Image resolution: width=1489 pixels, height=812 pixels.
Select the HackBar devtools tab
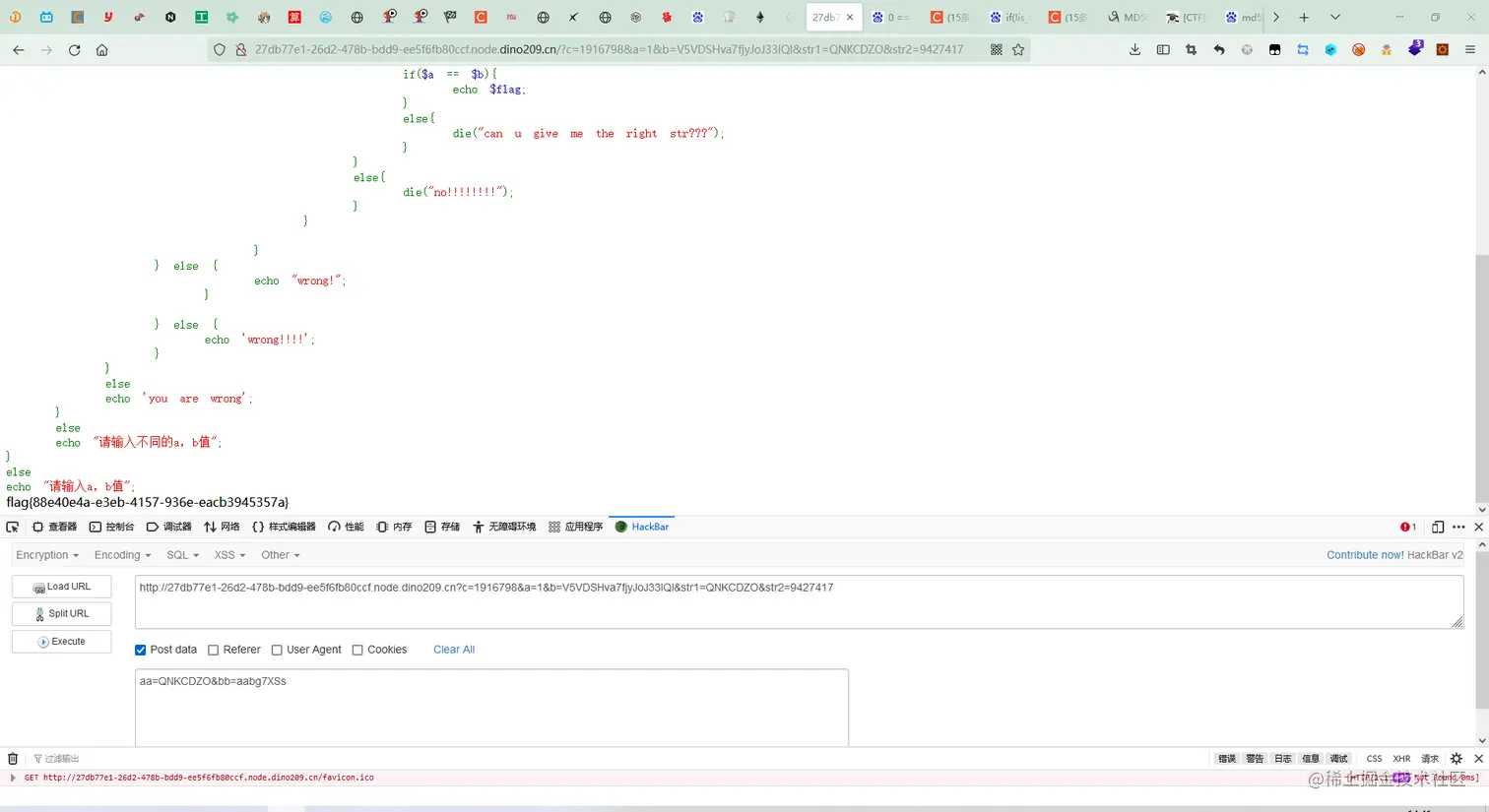[x=642, y=527]
